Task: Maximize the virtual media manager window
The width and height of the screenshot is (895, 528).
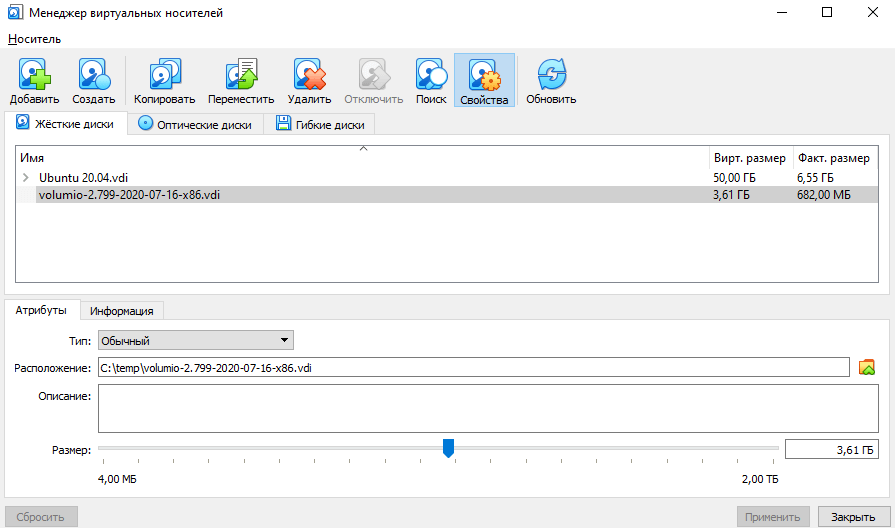Action: coord(827,12)
